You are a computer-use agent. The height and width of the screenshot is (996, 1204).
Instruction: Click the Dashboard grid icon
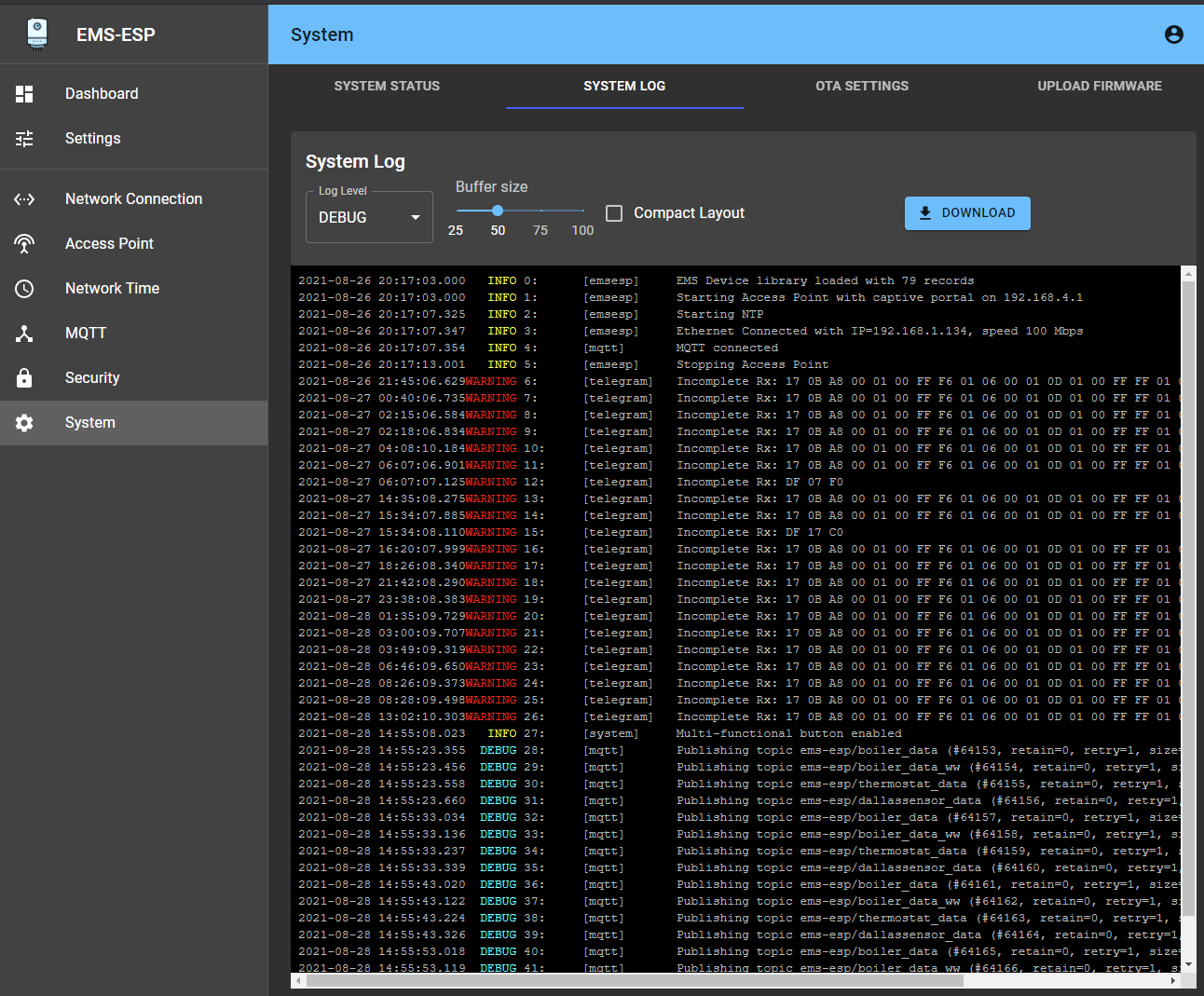tap(24, 94)
